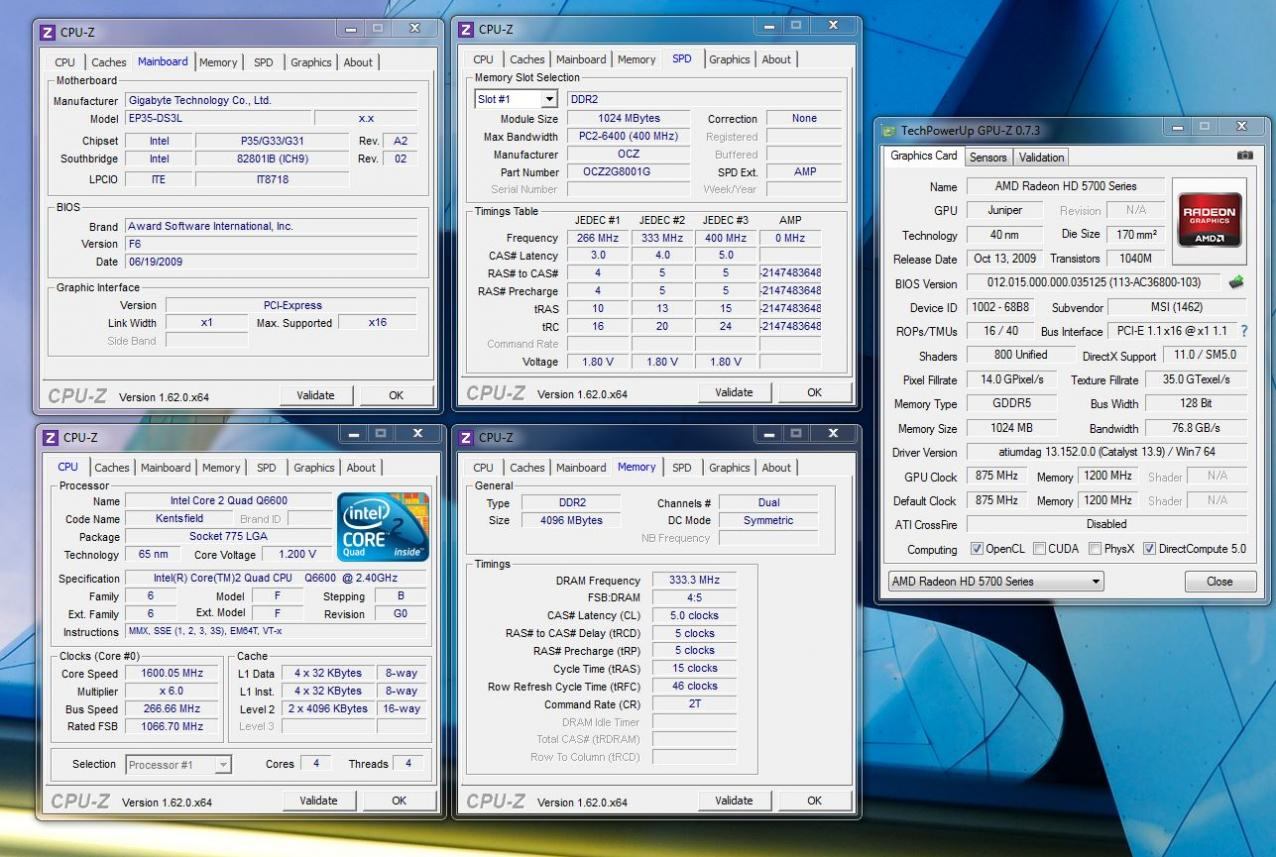
Task: Click Validate in Memory CPU-Z window
Action: coord(733,800)
